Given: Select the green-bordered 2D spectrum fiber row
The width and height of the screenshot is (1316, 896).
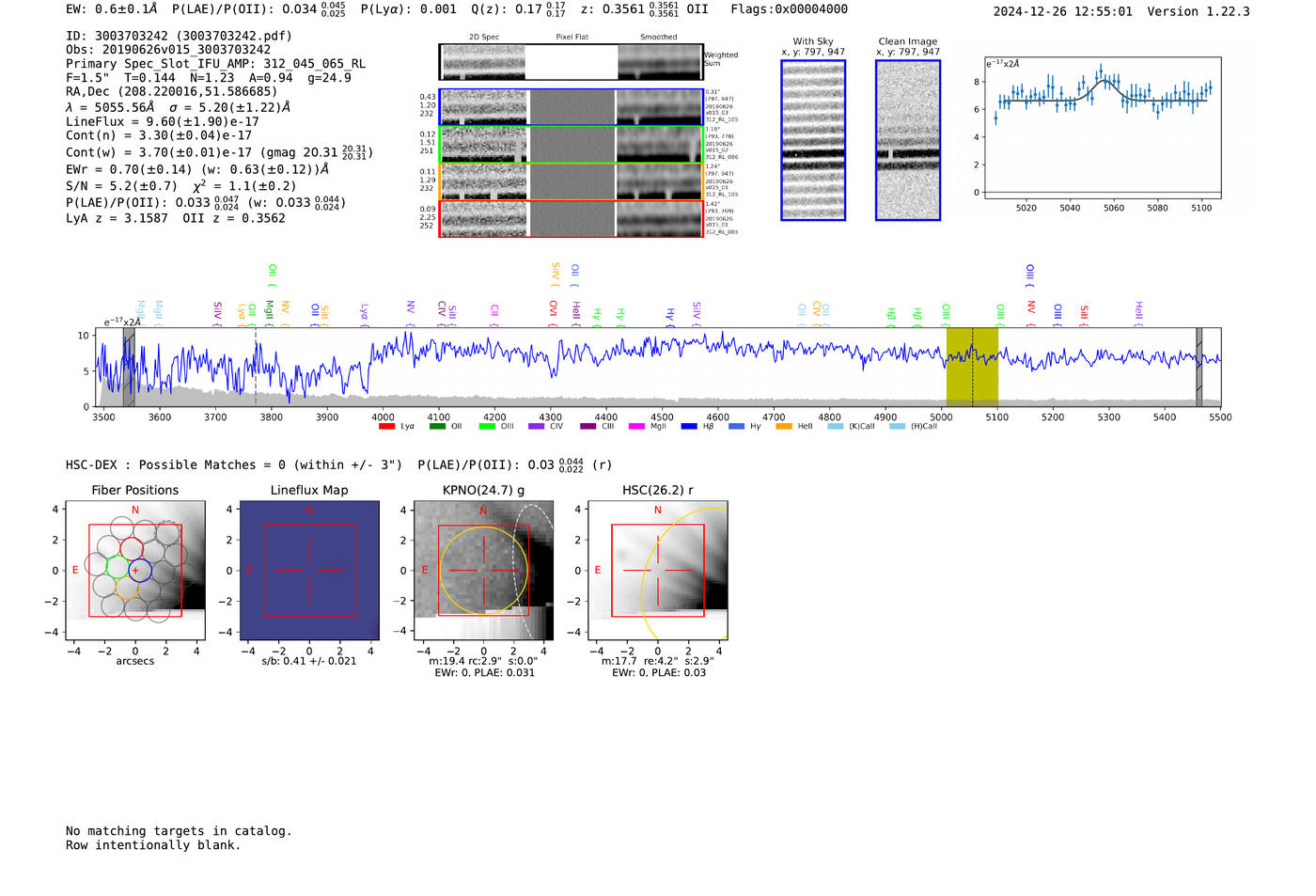Looking at the screenshot, I should click(571, 145).
